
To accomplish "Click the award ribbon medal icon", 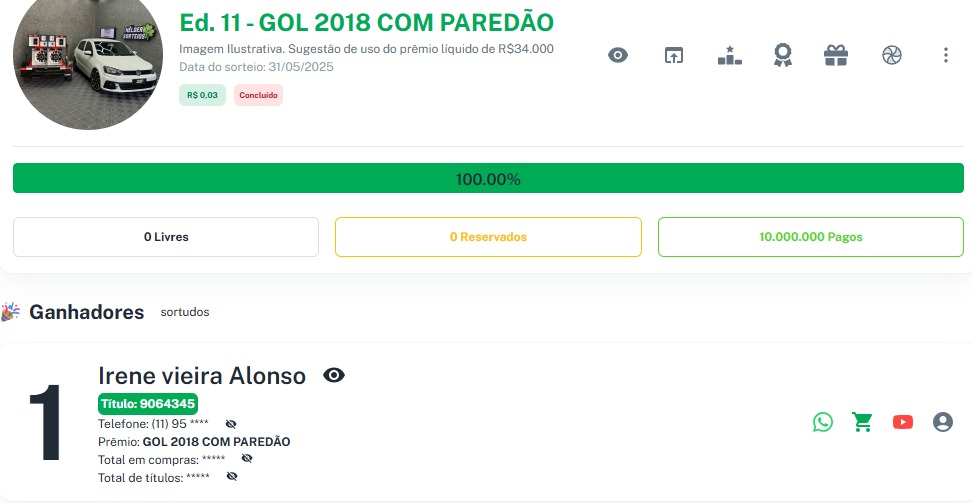I will click(x=782, y=55).
